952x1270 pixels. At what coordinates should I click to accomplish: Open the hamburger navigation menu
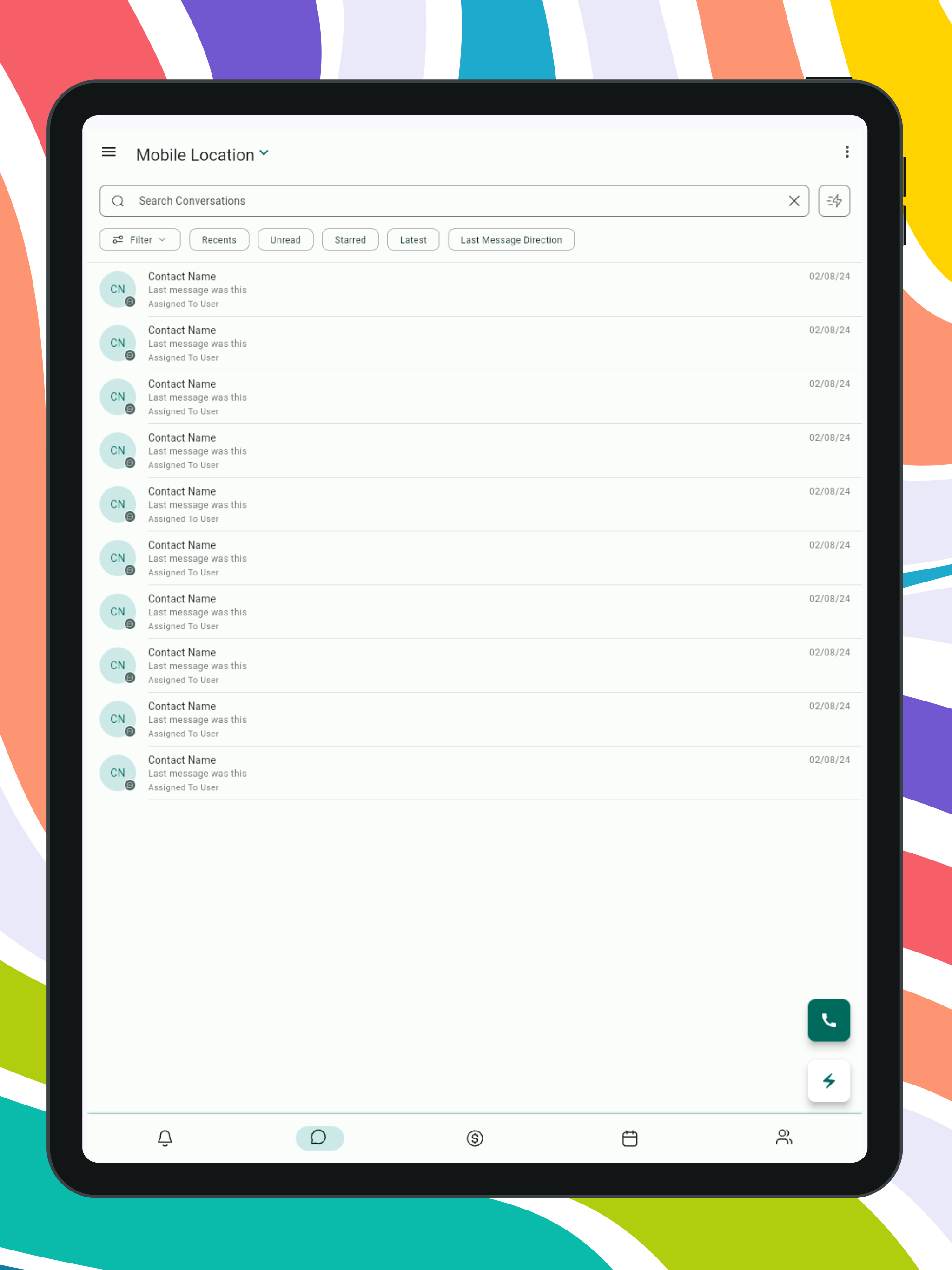tap(108, 152)
